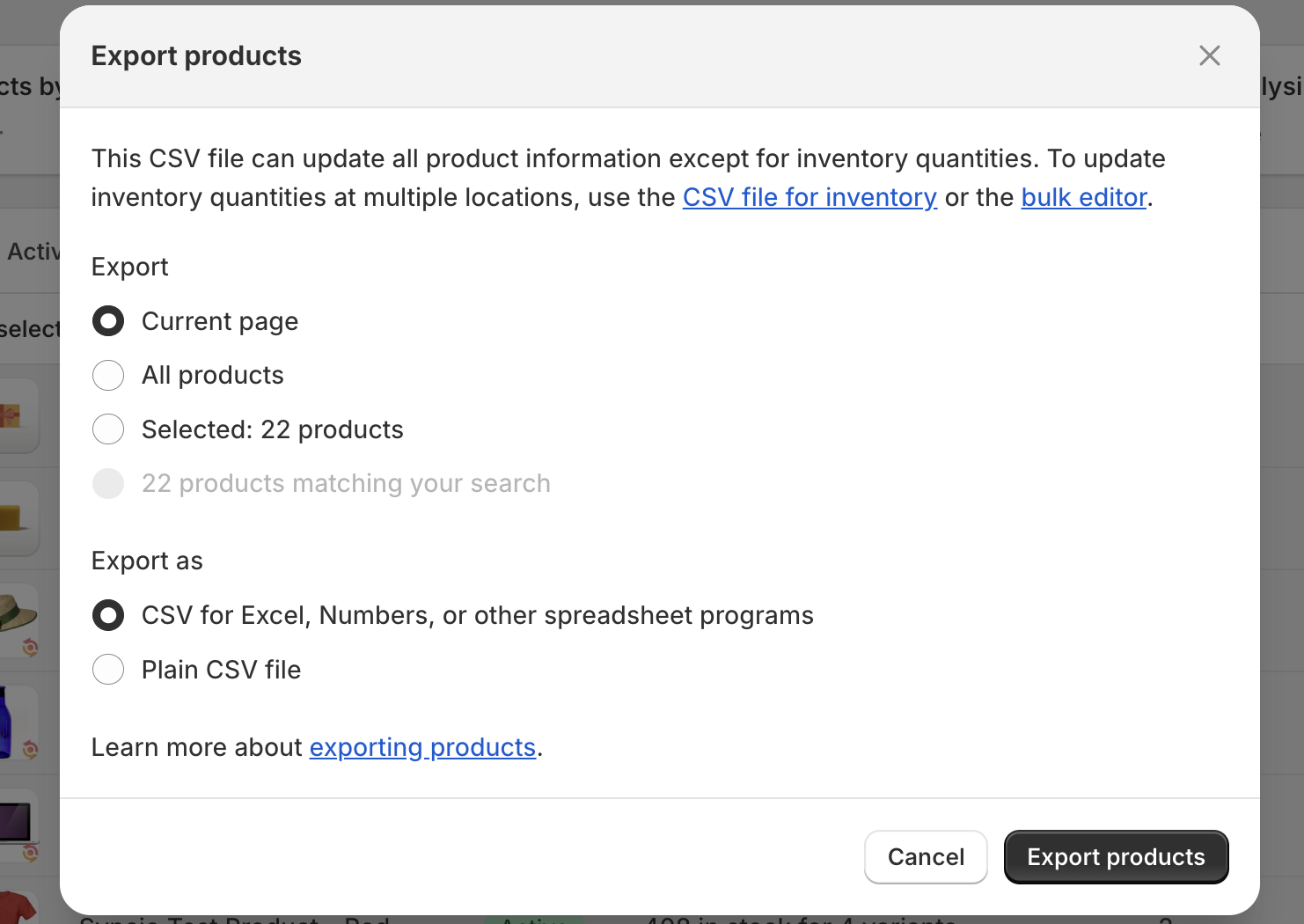Click the '22 products matching your search' text
This screenshot has width=1304, height=924.
pos(346,483)
